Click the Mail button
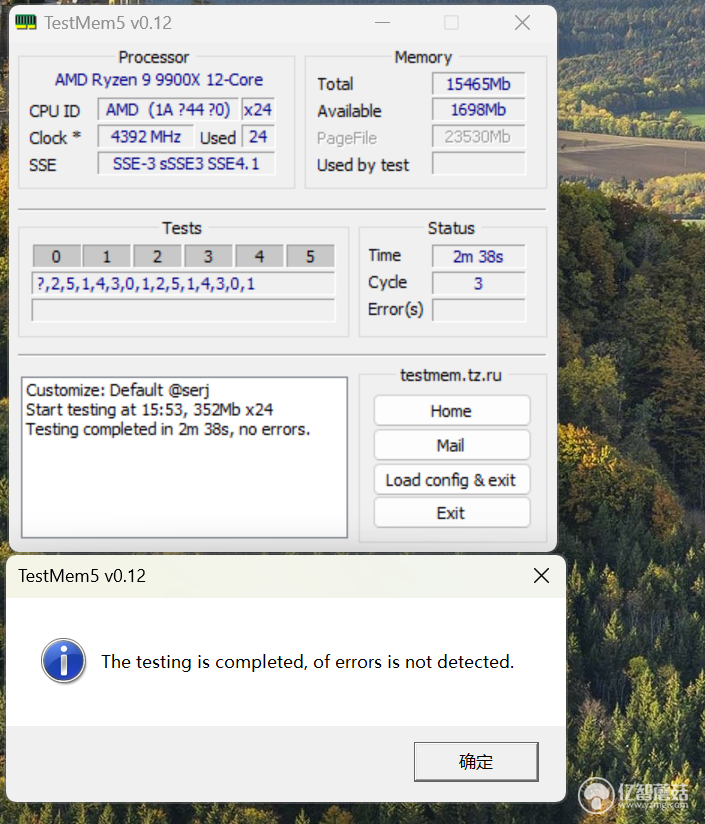 pos(452,445)
